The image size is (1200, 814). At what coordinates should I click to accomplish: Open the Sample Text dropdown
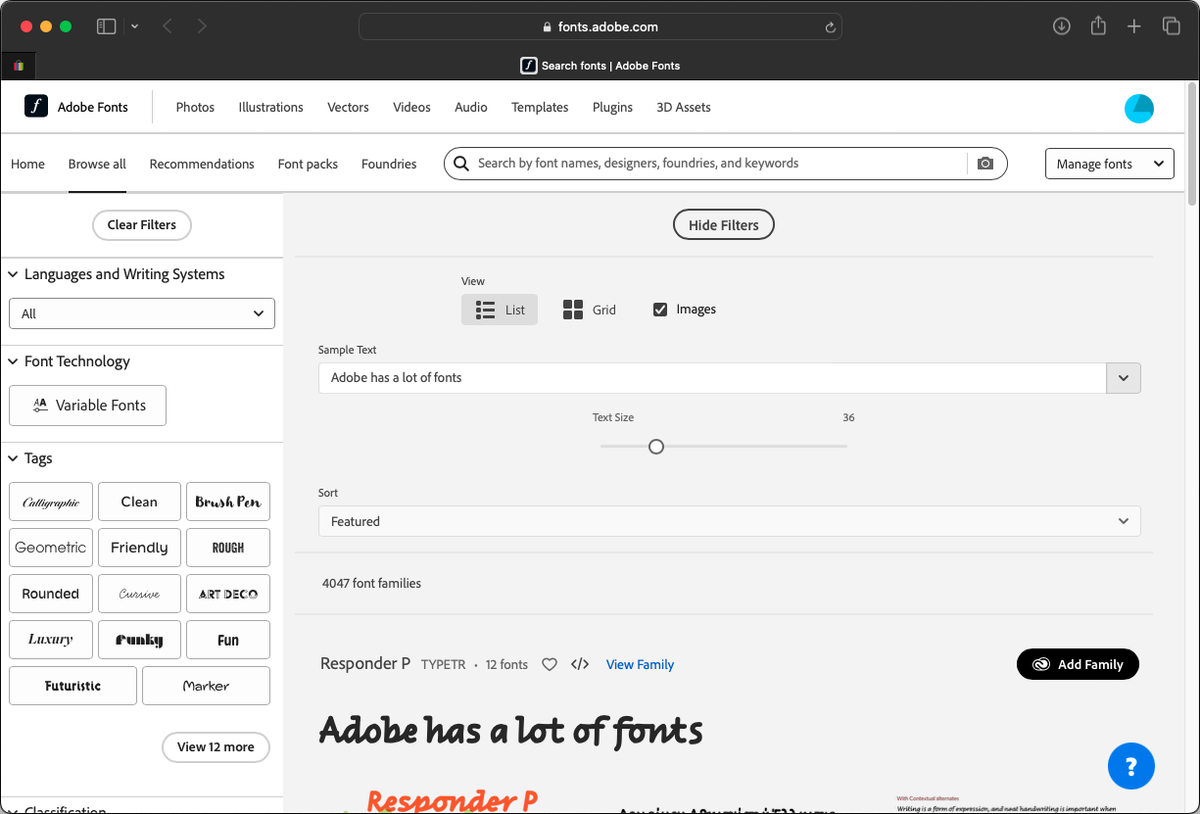coord(1123,378)
